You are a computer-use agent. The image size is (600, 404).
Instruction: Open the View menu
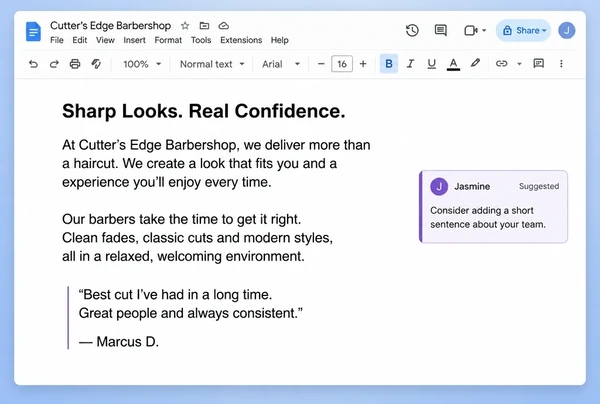click(x=105, y=40)
